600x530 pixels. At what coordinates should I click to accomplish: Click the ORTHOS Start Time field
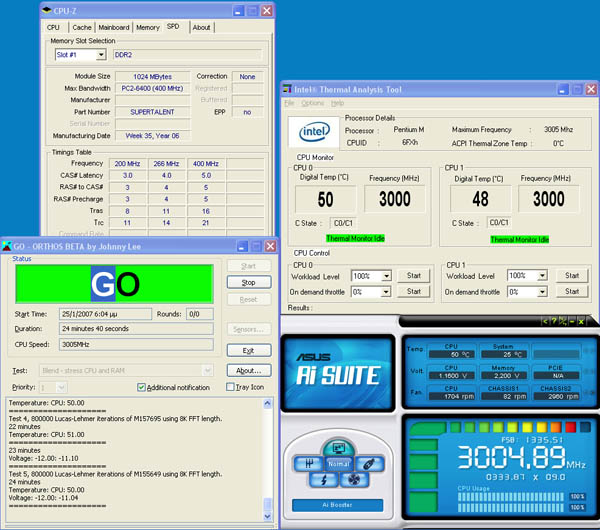pyautogui.click(x=106, y=314)
